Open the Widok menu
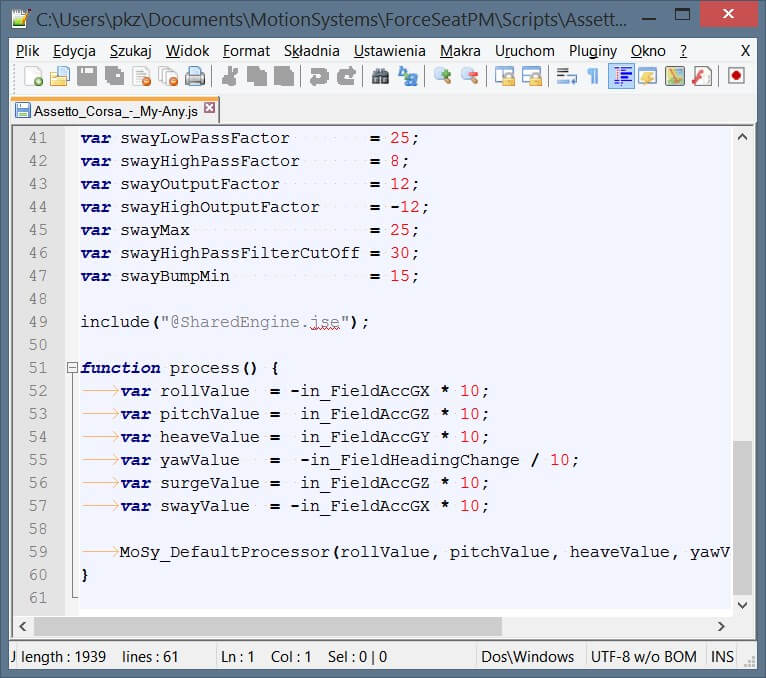Viewport: 766px width, 678px height. point(187,51)
